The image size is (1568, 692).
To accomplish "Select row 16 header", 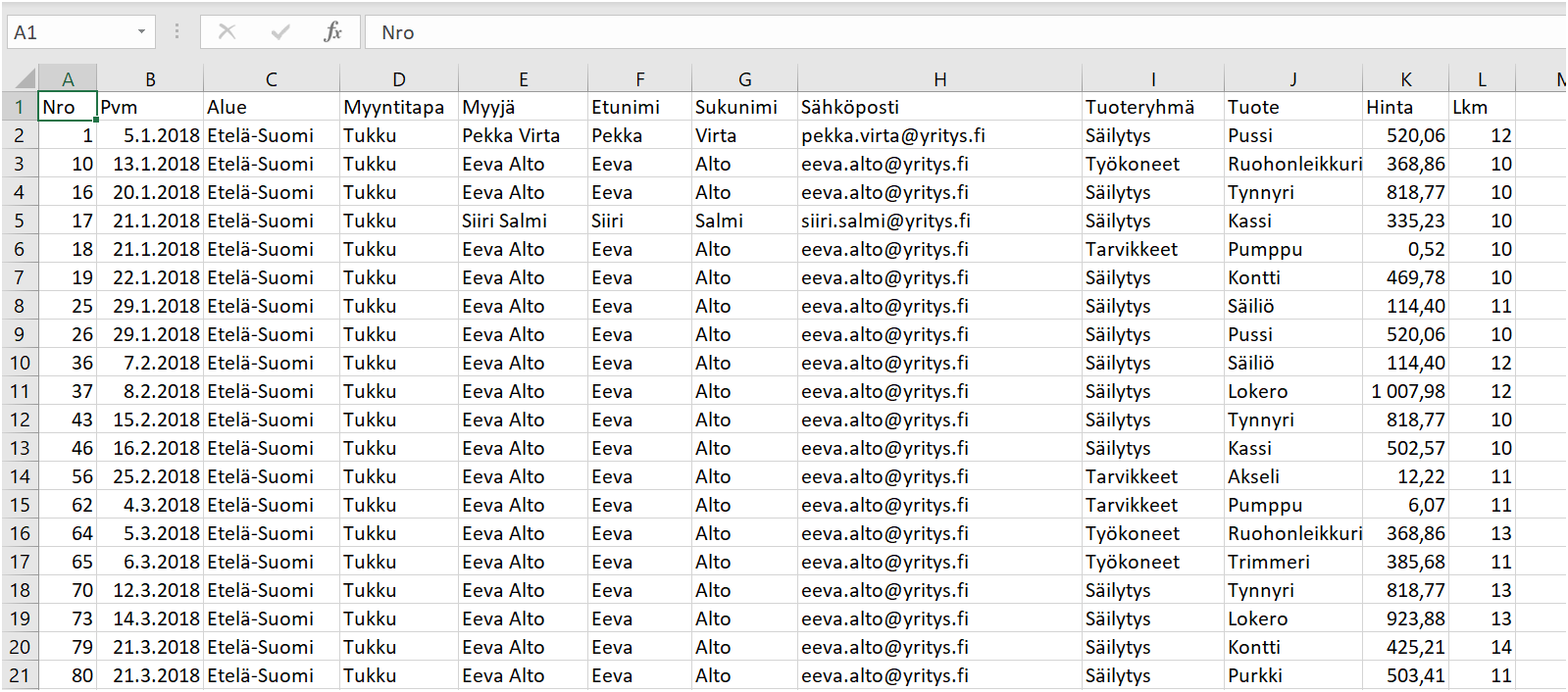I will [x=20, y=533].
